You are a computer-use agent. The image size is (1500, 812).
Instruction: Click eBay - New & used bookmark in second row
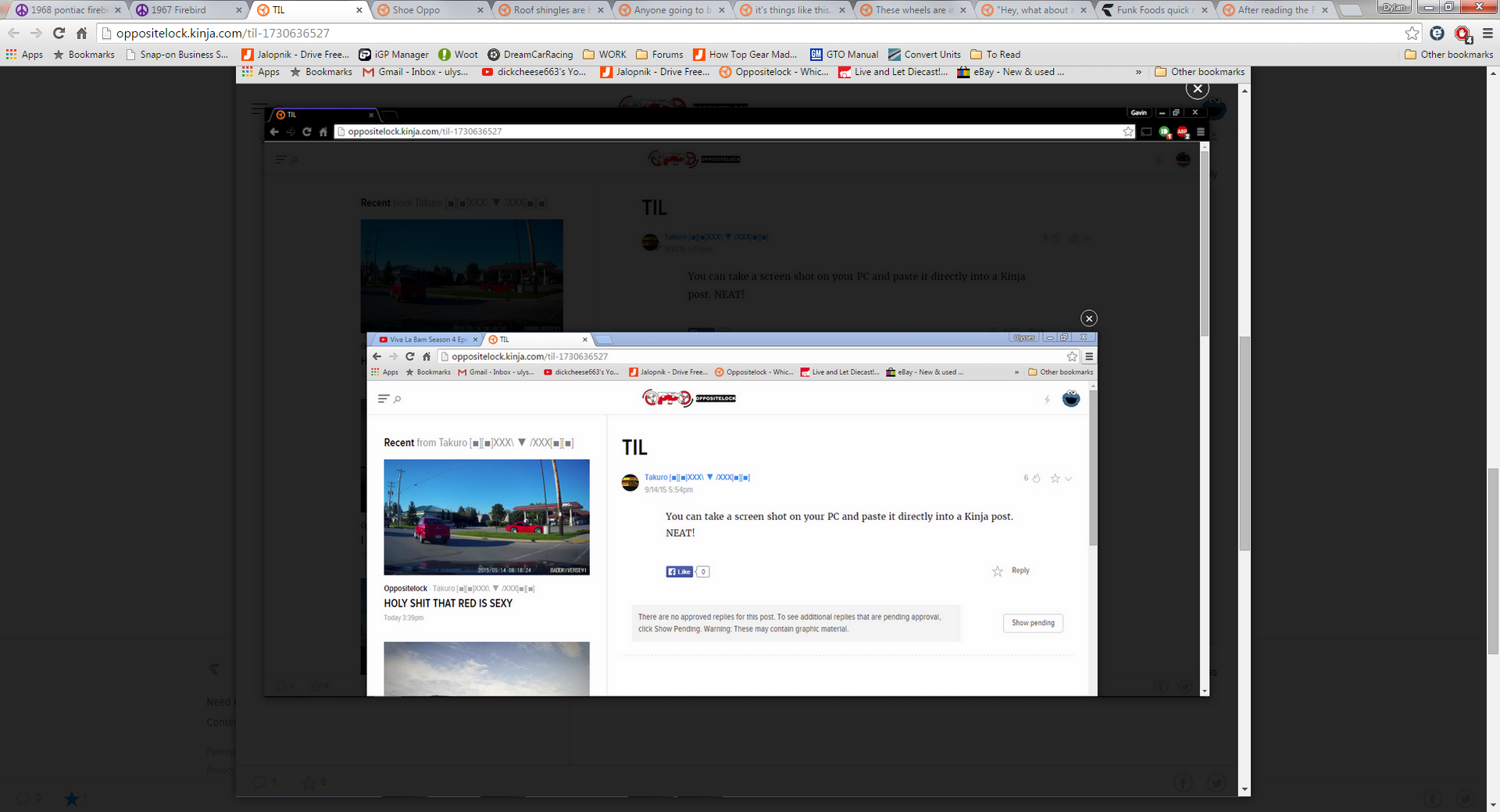point(1011,72)
